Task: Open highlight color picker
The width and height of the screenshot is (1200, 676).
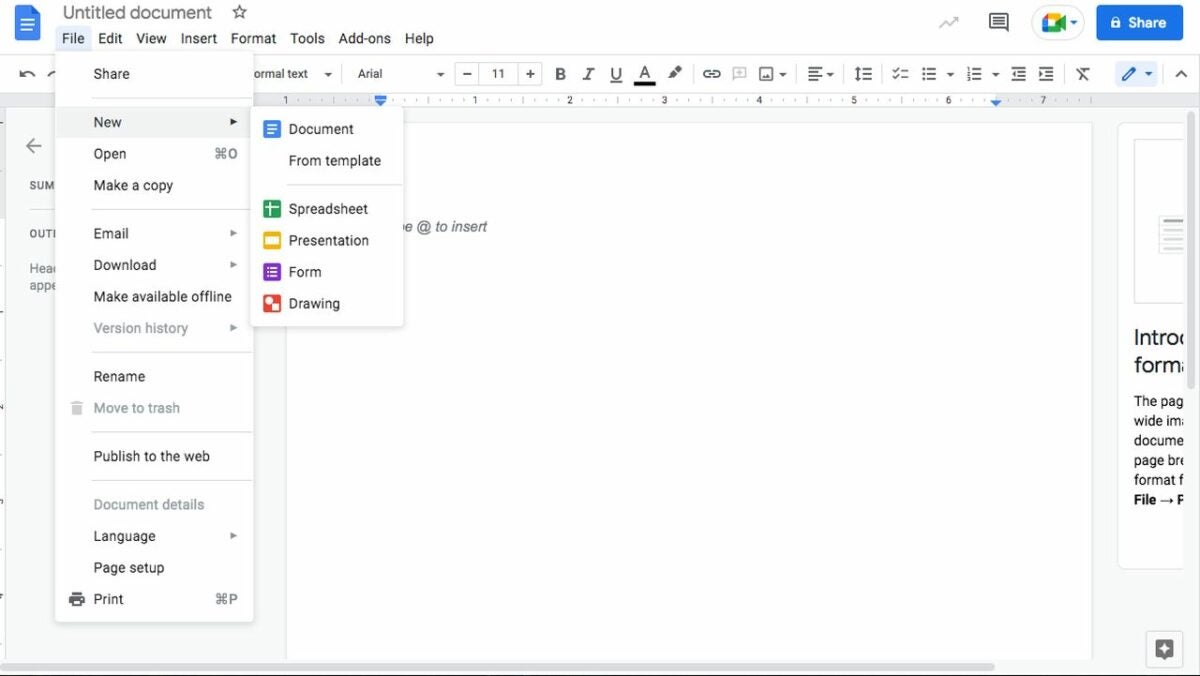Action: [675, 74]
